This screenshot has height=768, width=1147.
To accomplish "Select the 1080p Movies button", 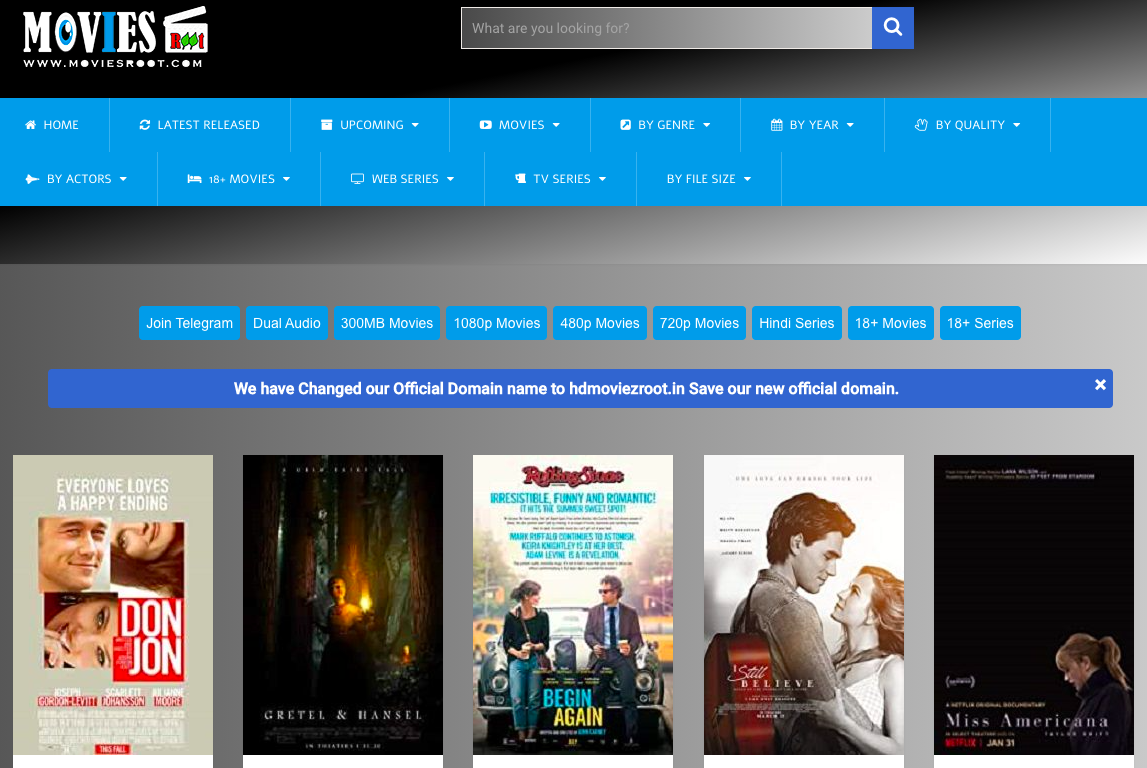I will tap(496, 323).
